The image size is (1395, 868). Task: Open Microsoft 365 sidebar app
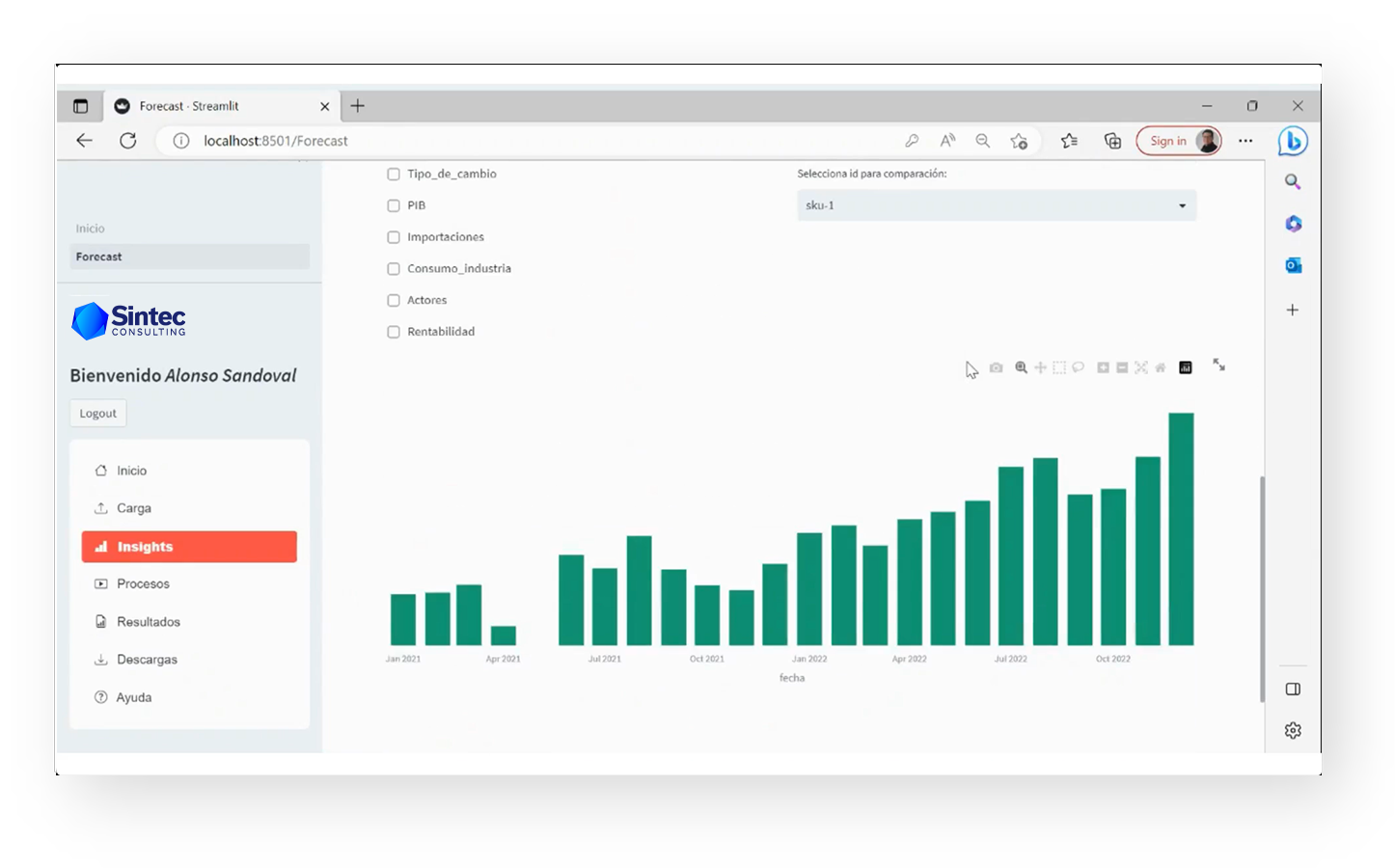(x=1293, y=224)
